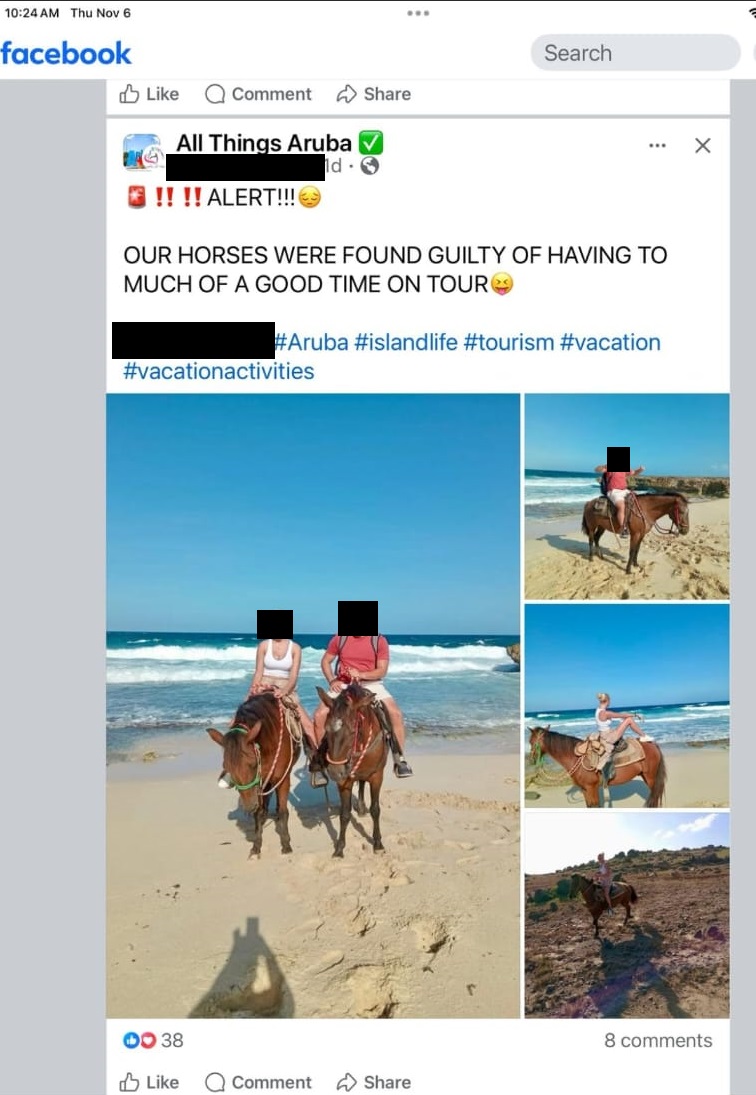Click the All Things Aruba page avatar
This screenshot has height=1095, width=756.
tap(142, 152)
